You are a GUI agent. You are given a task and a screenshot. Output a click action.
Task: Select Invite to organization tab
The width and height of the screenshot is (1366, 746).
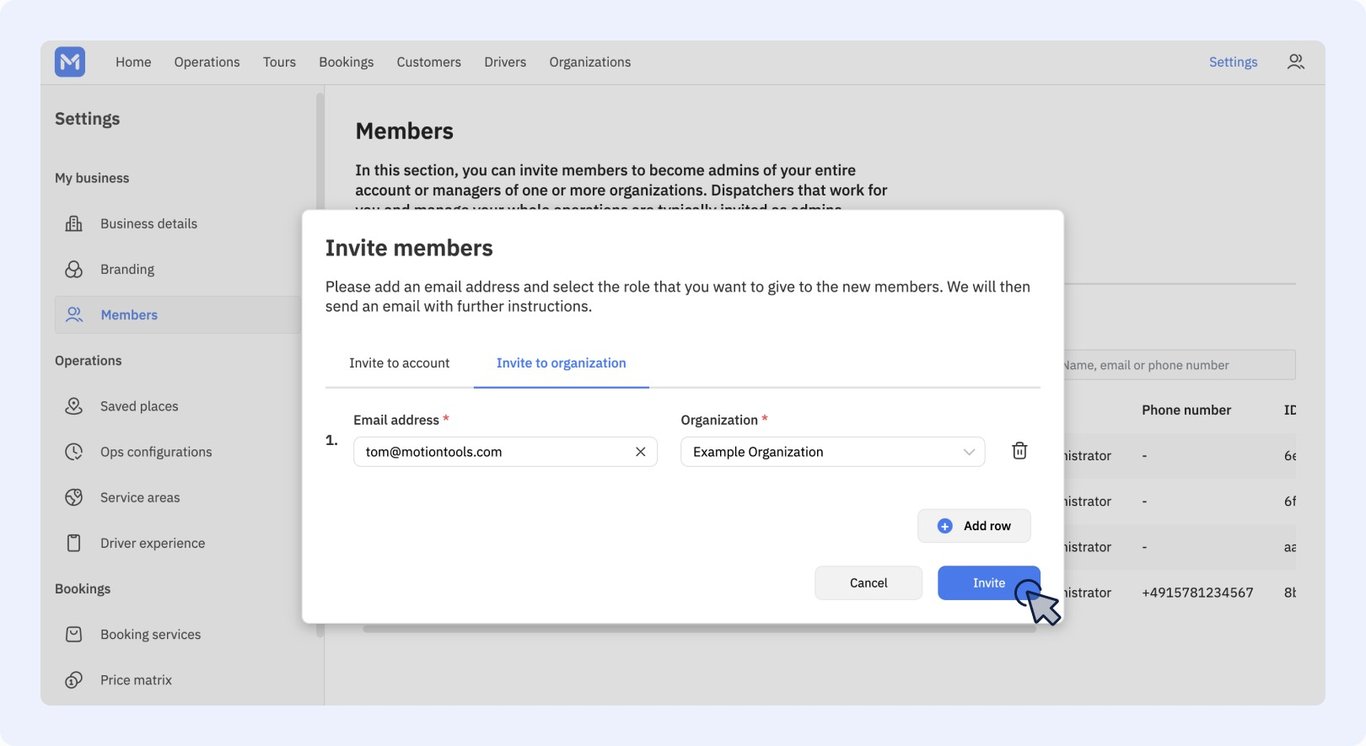point(561,363)
